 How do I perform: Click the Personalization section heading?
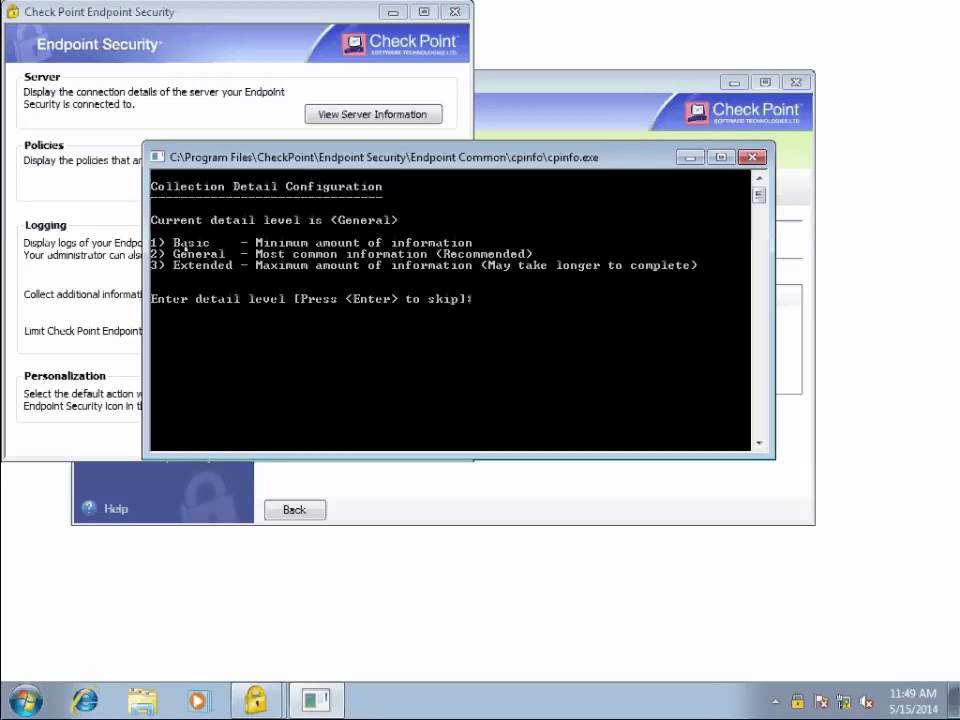click(64, 376)
